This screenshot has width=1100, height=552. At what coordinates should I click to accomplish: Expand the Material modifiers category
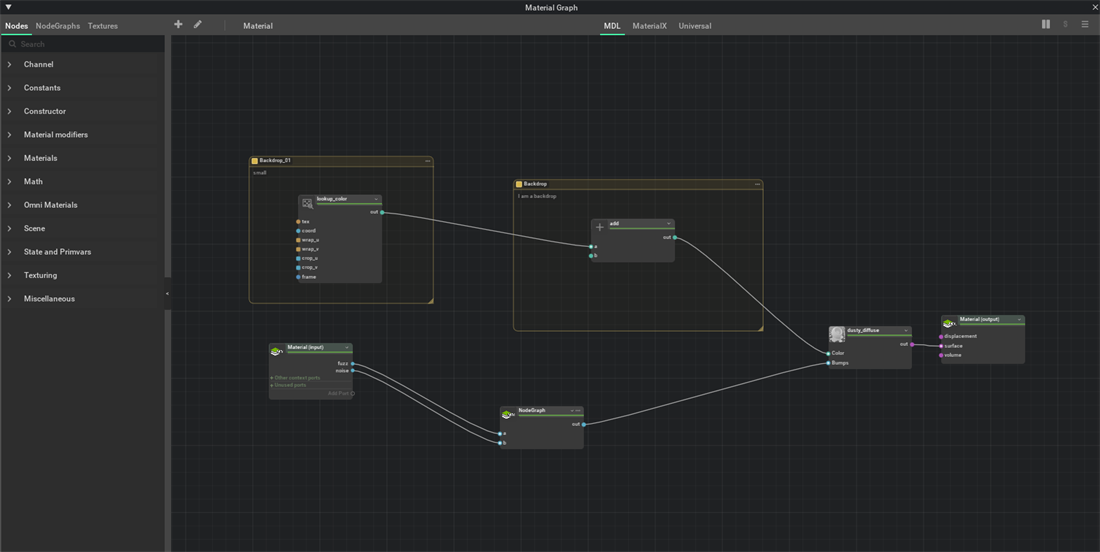9,135
